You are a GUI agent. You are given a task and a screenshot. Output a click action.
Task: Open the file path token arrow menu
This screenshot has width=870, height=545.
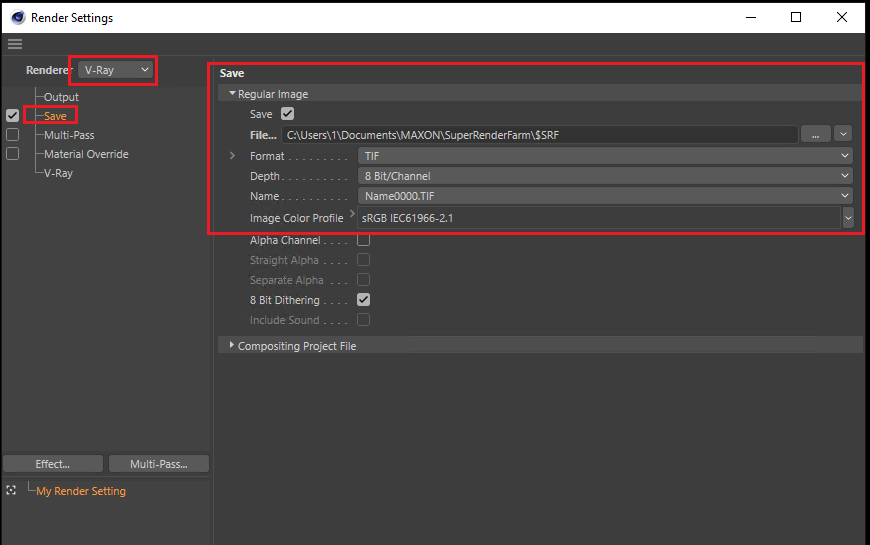click(x=843, y=134)
